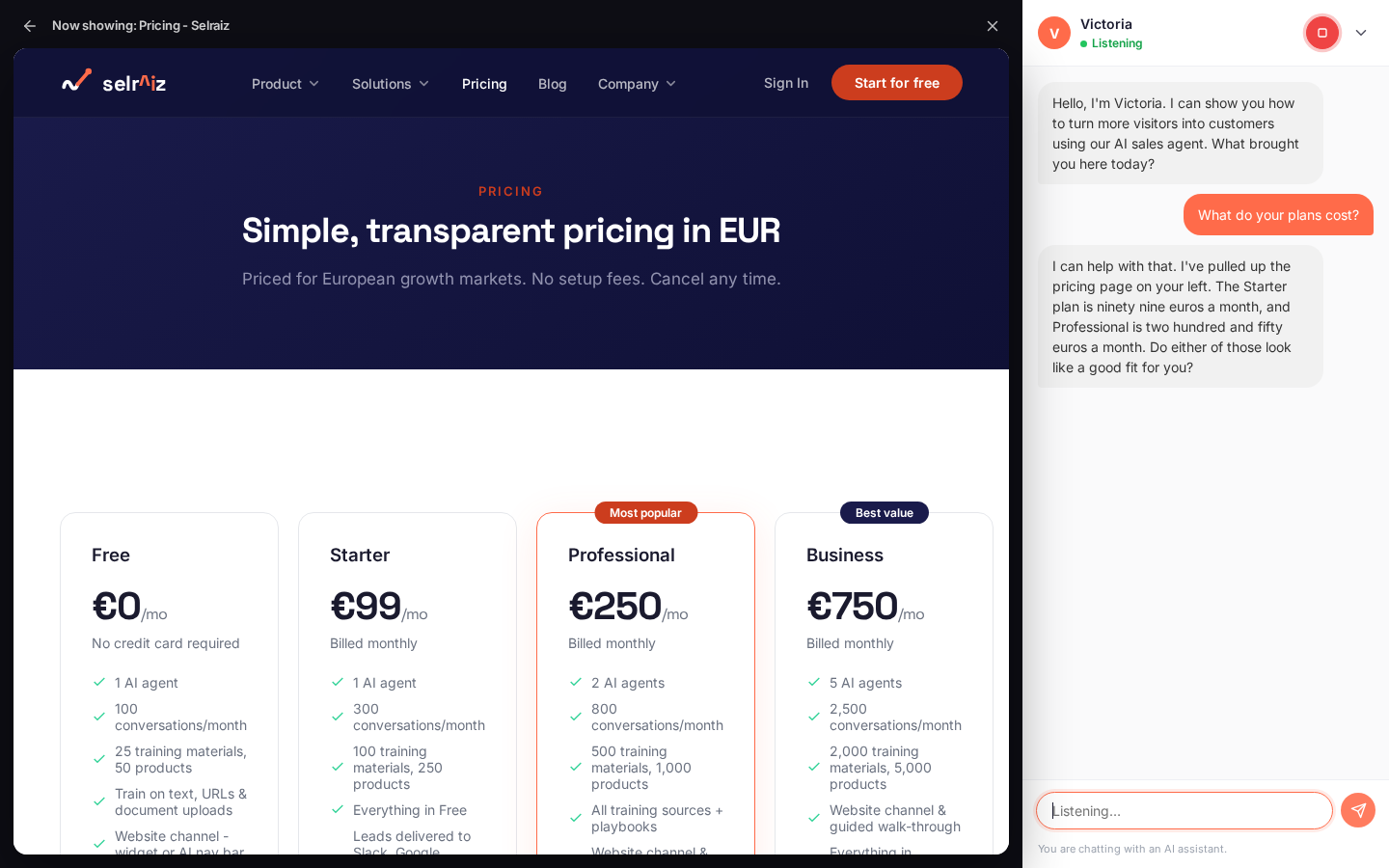Screen dimensions: 1389x868
Task: Click the €750 Business price
Action: pos(853,607)
